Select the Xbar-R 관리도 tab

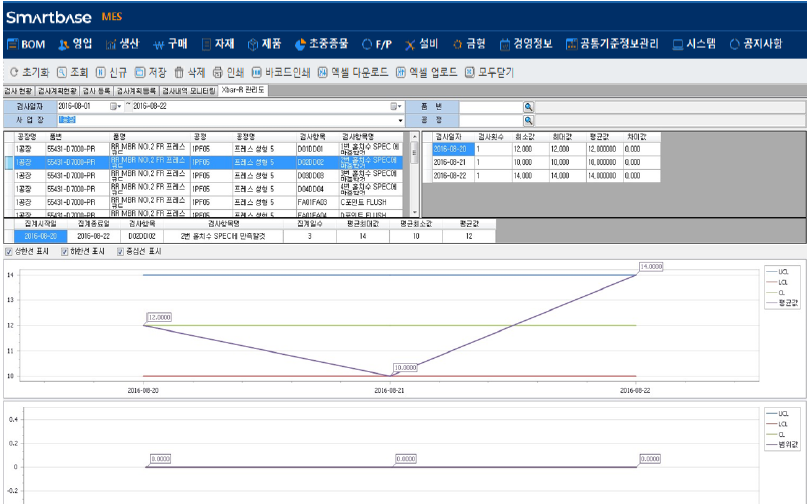coord(243,90)
